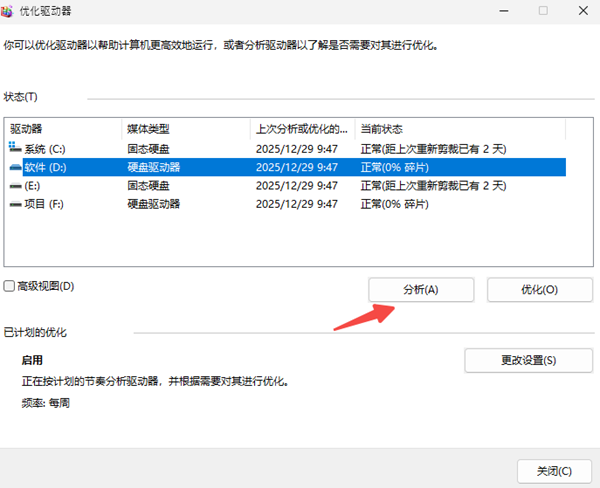Click the 软件 (D:) last-optimized date cell
Screen dimensions: 600x488
[x=296, y=167]
